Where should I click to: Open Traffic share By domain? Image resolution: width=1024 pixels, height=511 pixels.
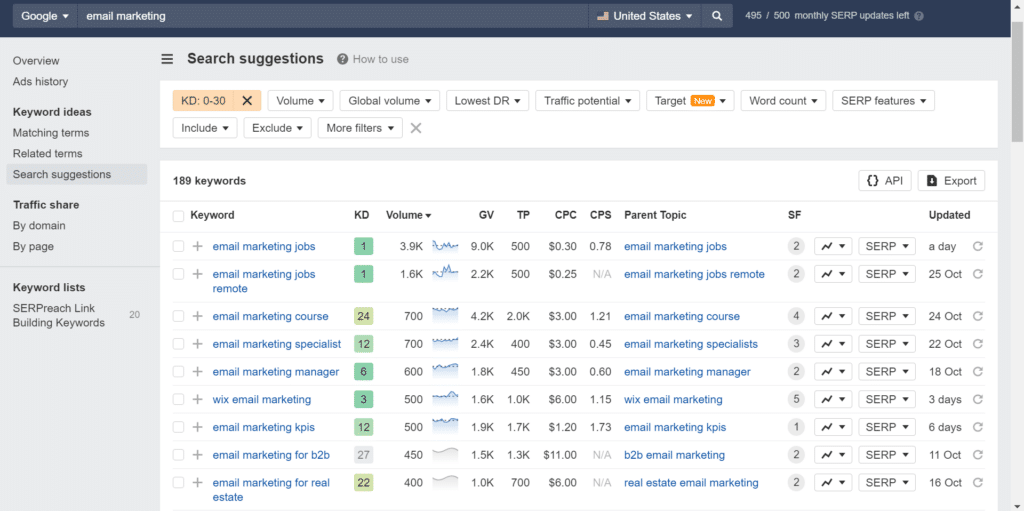click(39, 225)
